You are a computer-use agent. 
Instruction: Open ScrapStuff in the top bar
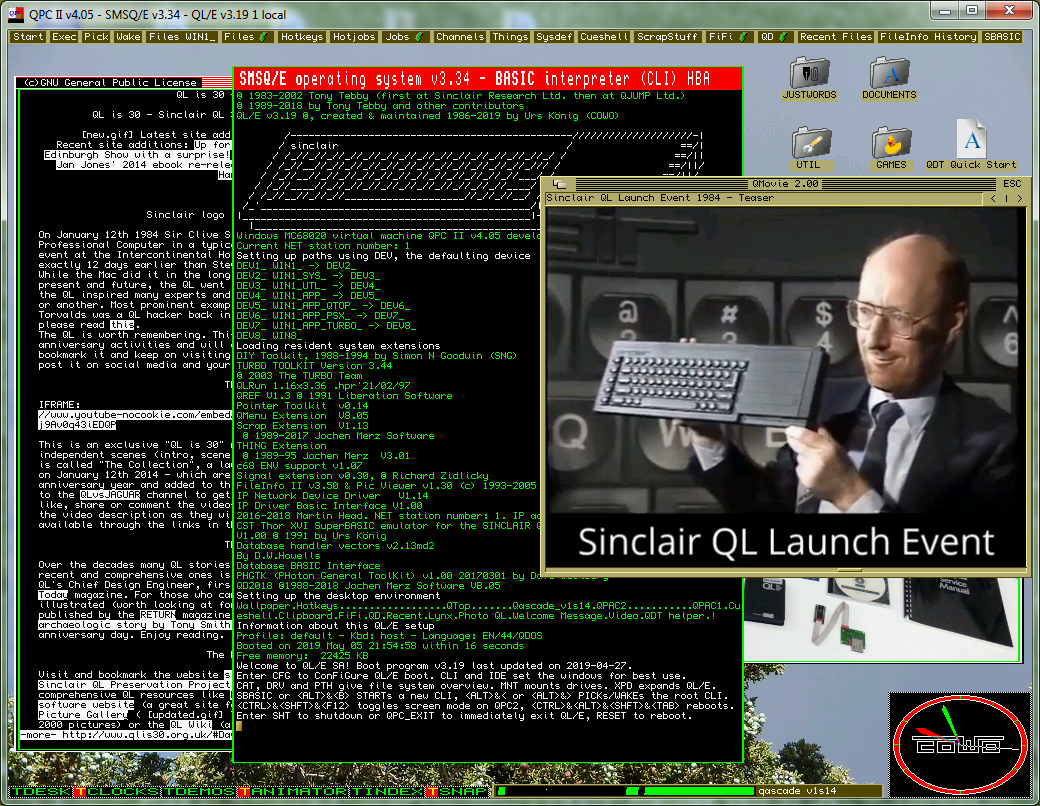point(667,37)
